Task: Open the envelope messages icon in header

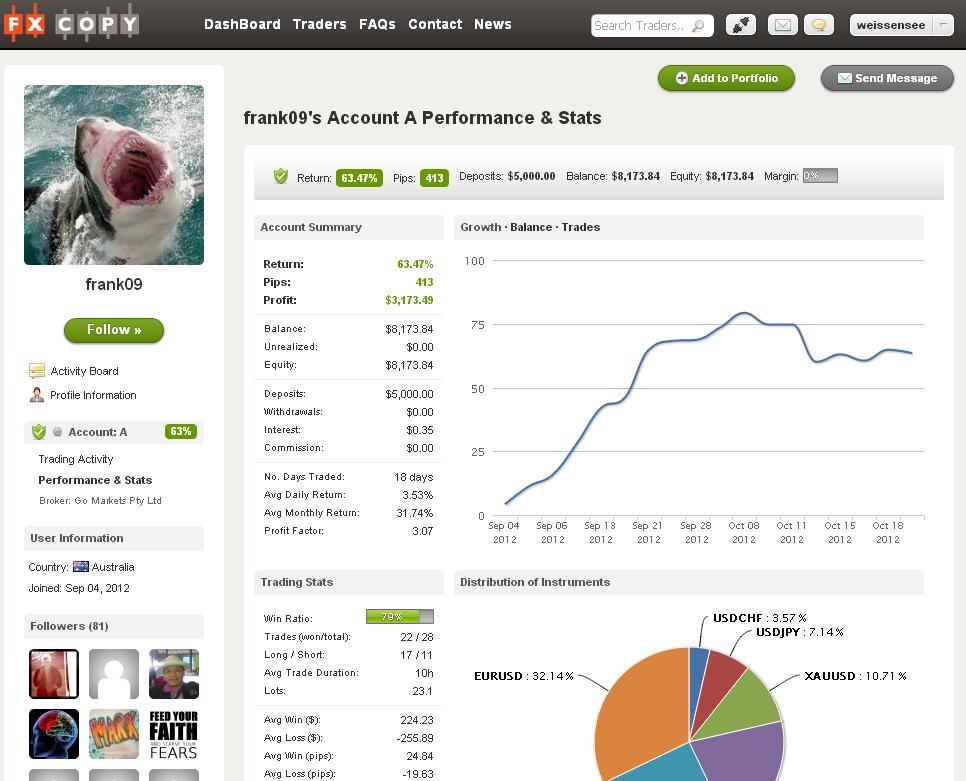Action: click(783, 25)
